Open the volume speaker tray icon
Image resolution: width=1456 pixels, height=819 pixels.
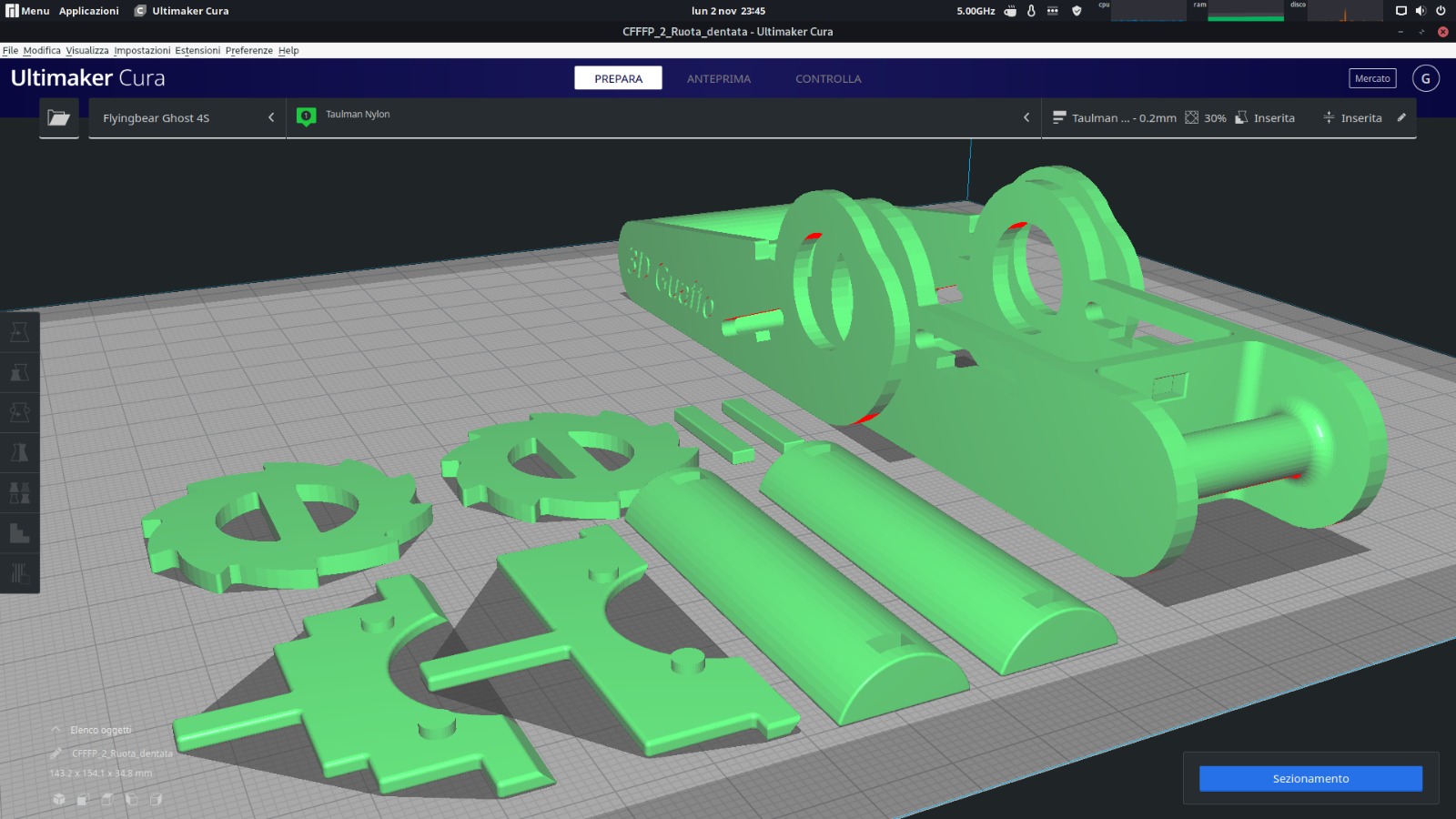tap(1421, 11)
